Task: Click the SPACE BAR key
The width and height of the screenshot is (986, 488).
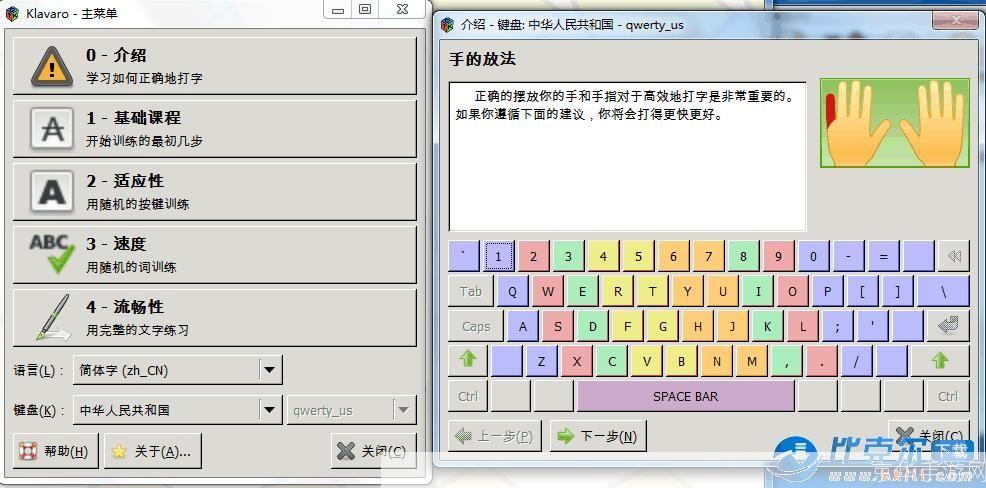Action: 685,396
